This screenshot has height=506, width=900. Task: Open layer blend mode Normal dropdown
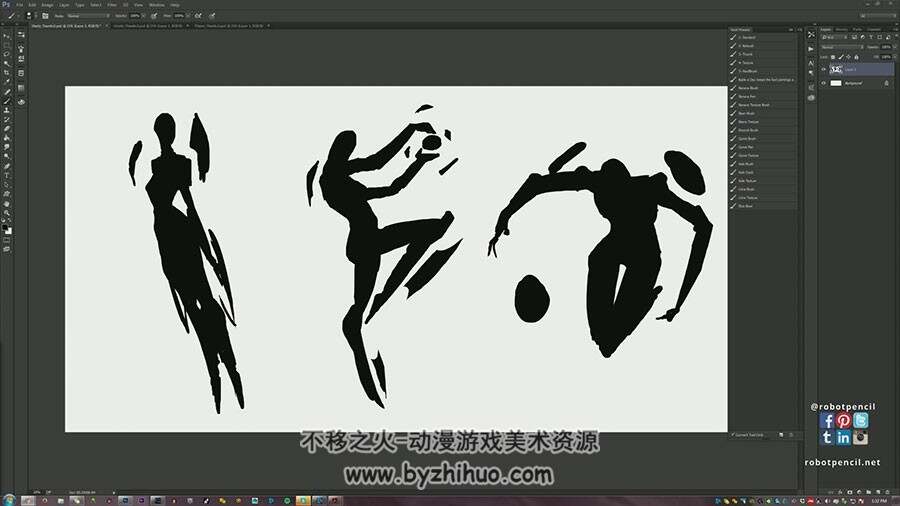[x=843, y=47]
